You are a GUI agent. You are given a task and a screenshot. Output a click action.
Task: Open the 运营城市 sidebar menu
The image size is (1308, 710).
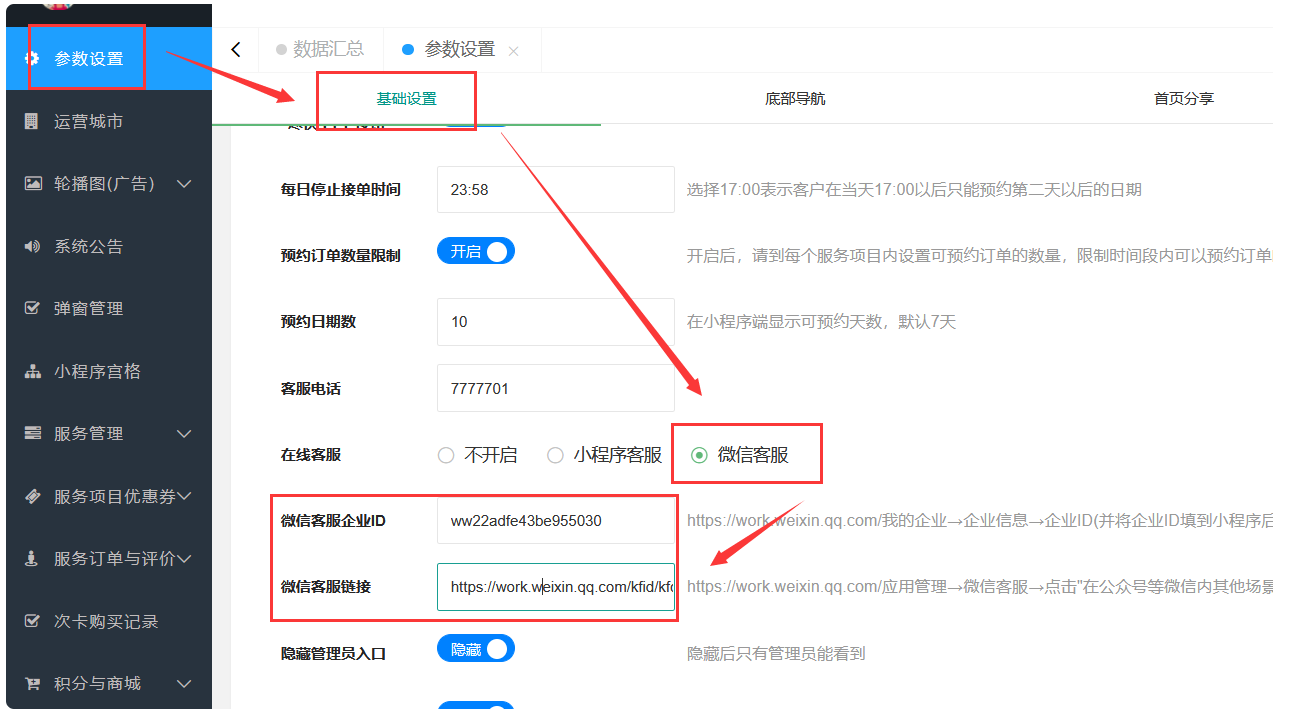coord(109,121)
